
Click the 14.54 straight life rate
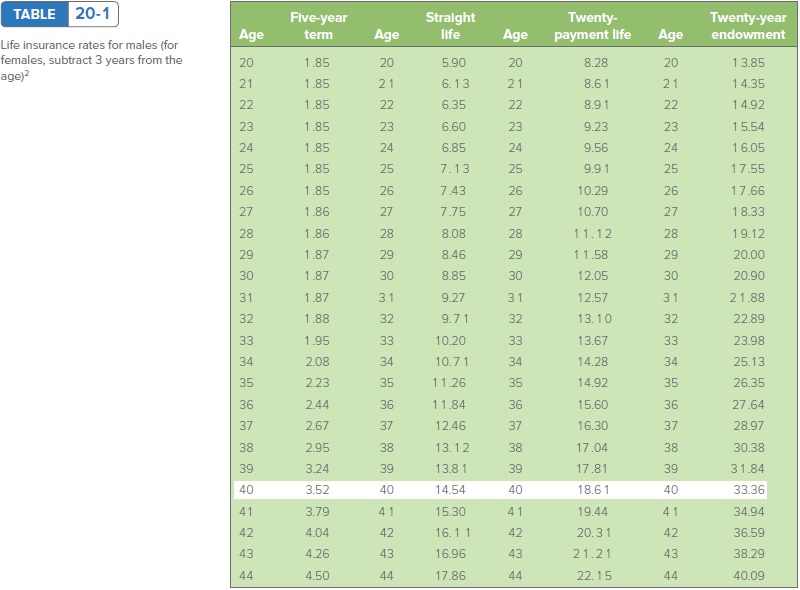coord(449,490)
